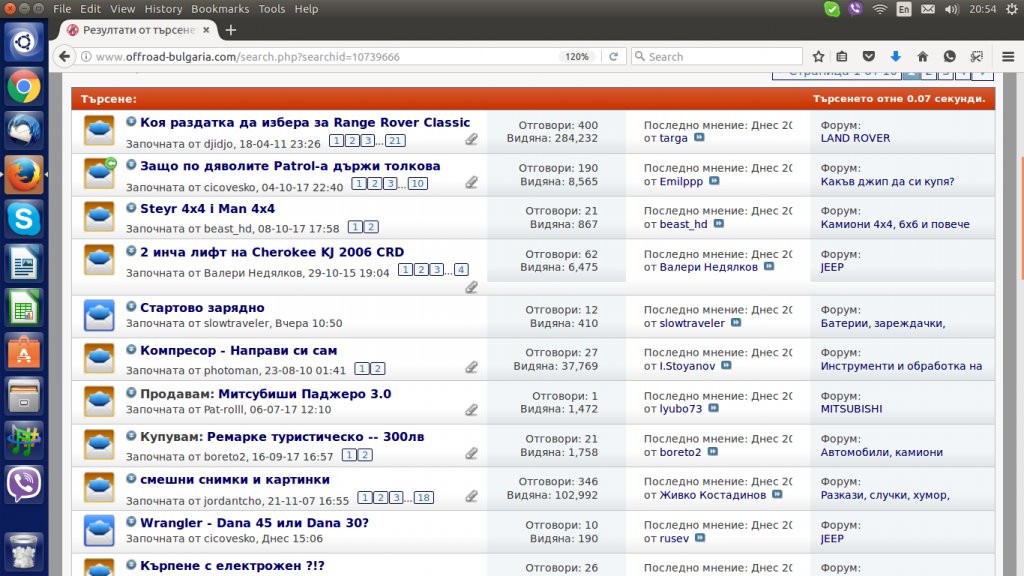Bookmark this page with the star icon
This screenshot has width=1024, height=576.
[x=818, y=57]
